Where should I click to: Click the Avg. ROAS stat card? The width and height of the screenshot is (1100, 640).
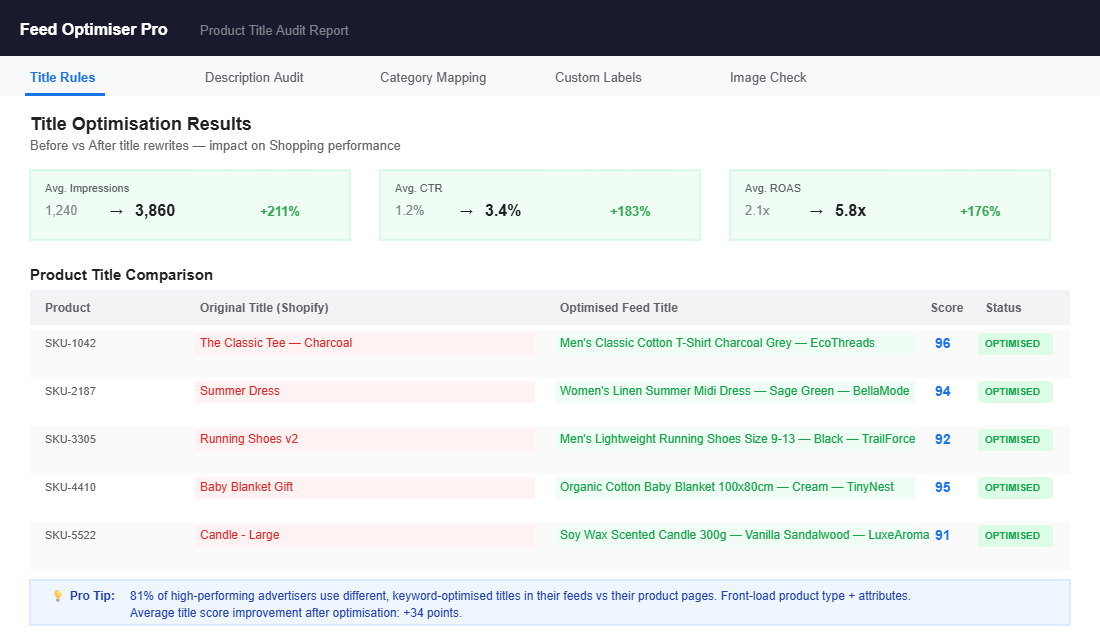pyautogui.click(x=889, y=204)
